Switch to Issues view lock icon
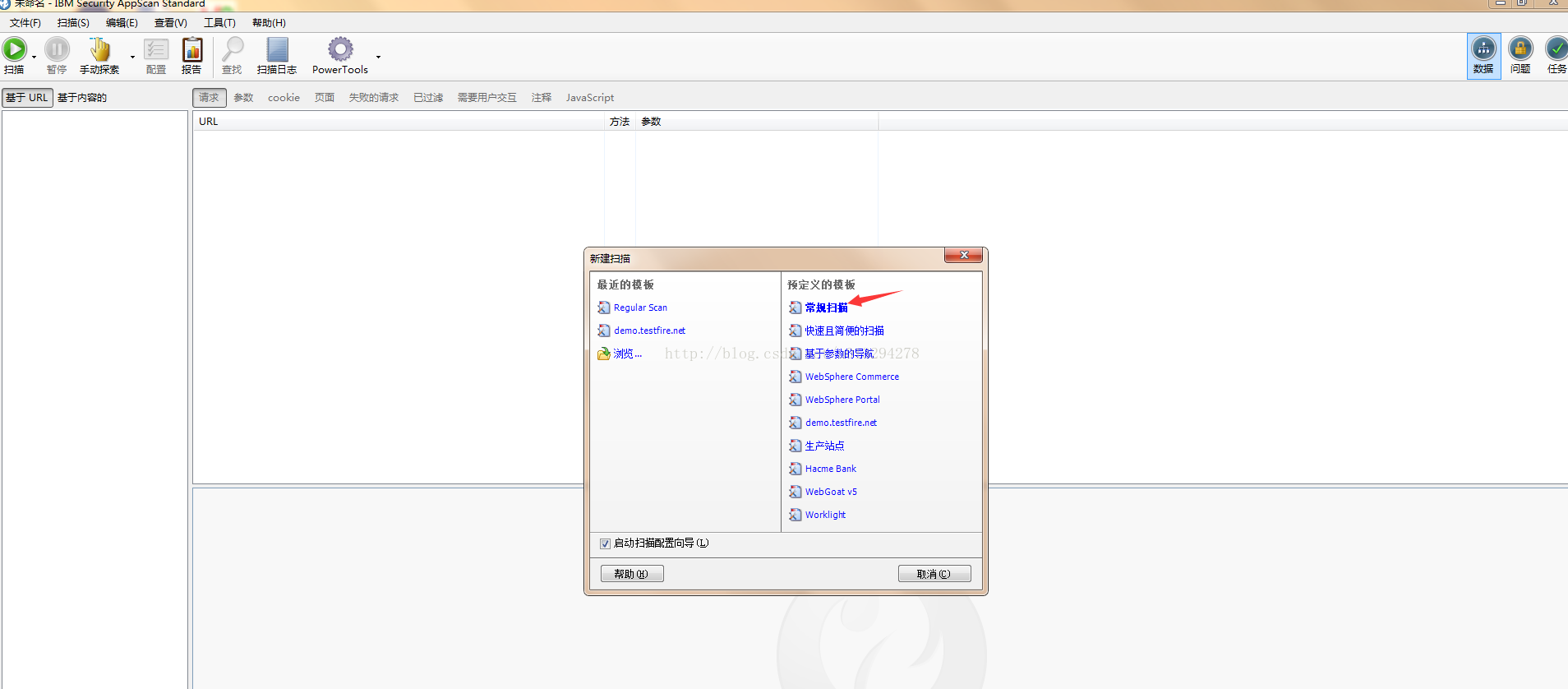The height and width of the screenshot is (689, 1568). (x=1520, y=49)
